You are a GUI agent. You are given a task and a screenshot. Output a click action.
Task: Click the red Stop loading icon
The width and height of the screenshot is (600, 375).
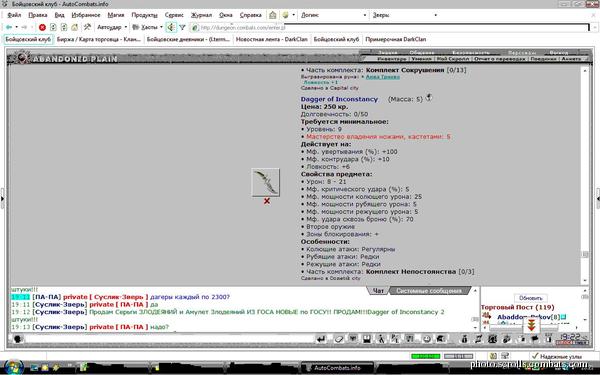point(42,27)
